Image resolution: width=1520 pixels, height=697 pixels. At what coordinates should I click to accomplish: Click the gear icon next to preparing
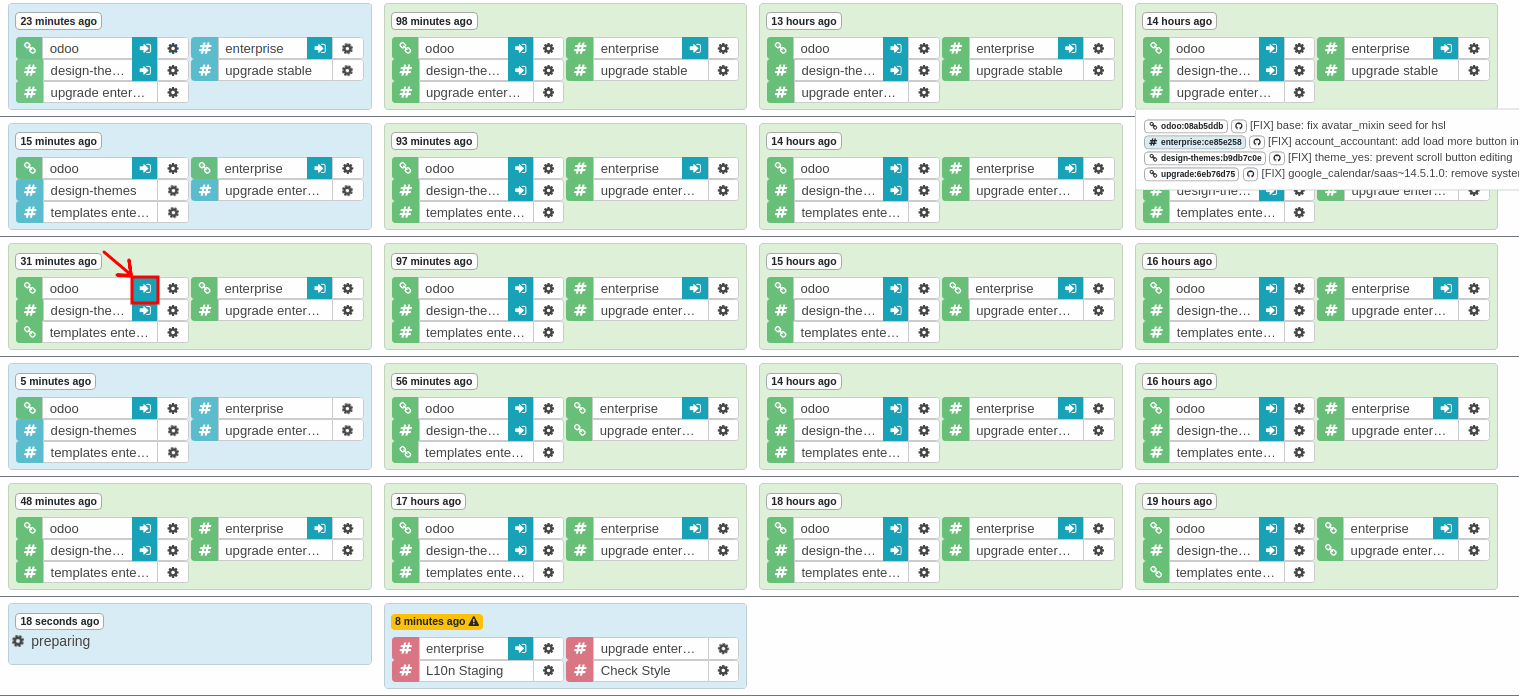tap(18, 641)
